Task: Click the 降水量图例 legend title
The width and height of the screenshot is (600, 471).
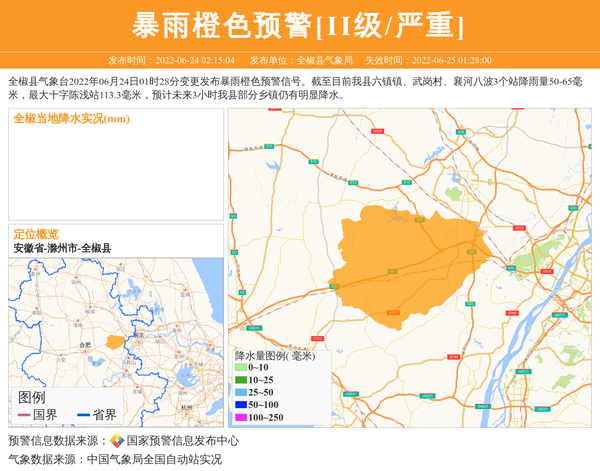Action: [274, 355]
